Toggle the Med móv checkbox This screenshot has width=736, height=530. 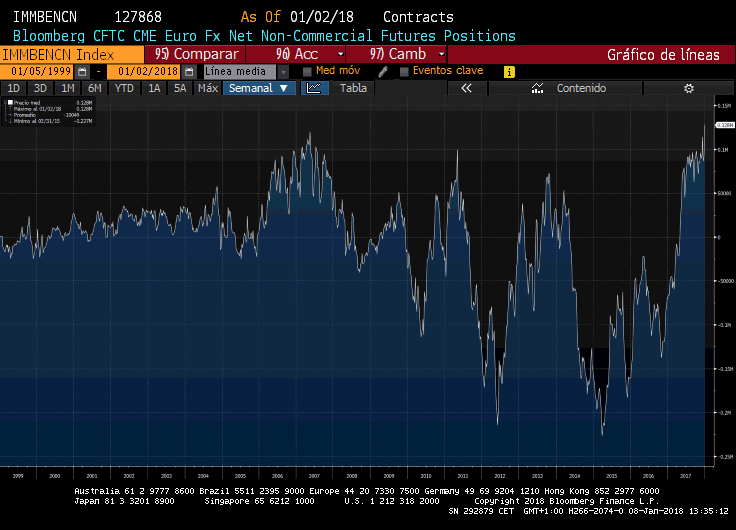[307, 72]
